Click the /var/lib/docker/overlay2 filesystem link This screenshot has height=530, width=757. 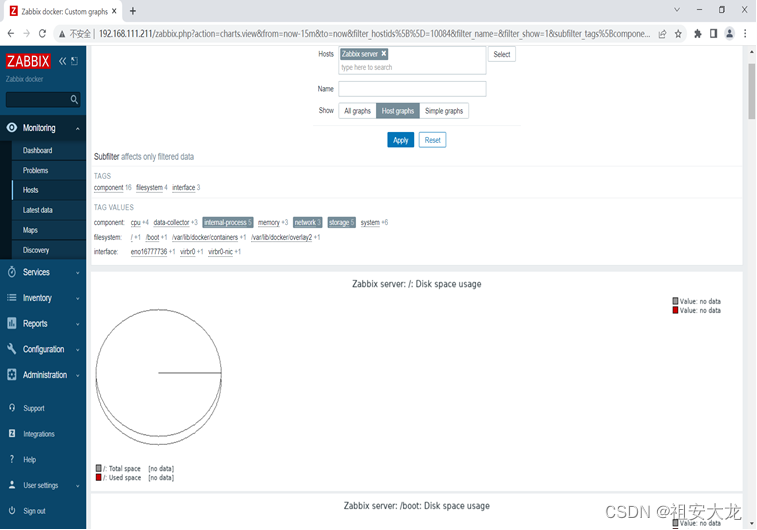coord(281,237)
